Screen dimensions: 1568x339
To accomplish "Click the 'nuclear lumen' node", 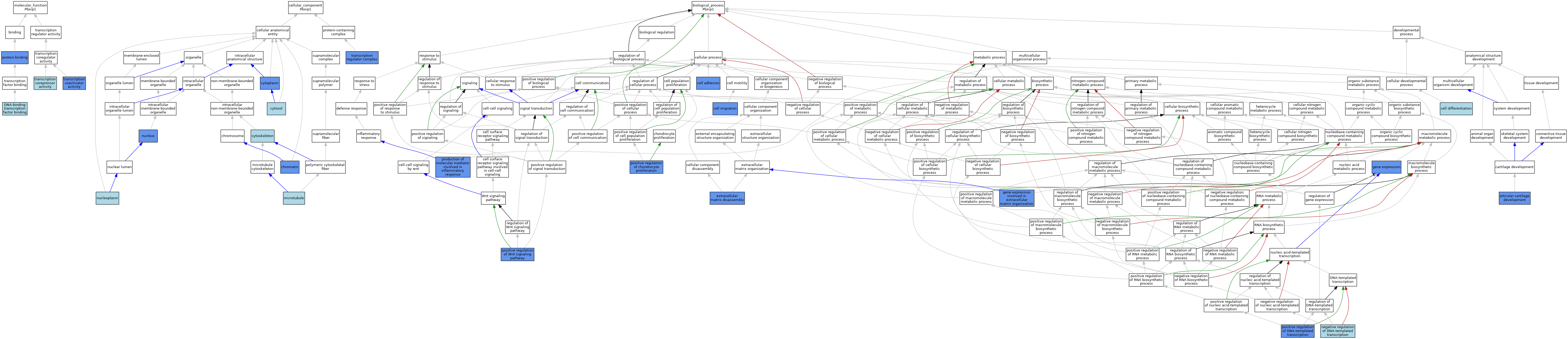I will coord(119,167).
